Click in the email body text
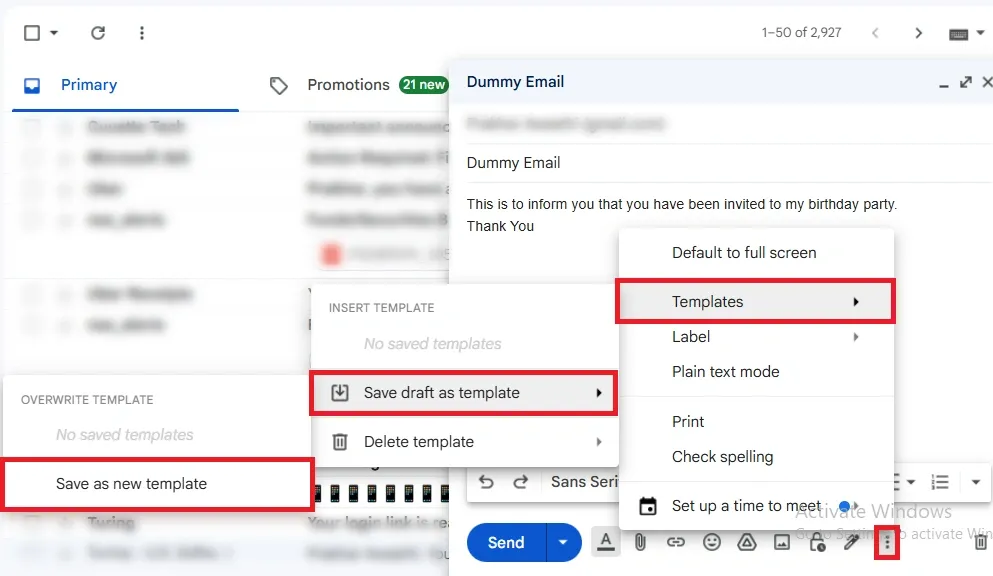993x576 pixels. [681, 215]
